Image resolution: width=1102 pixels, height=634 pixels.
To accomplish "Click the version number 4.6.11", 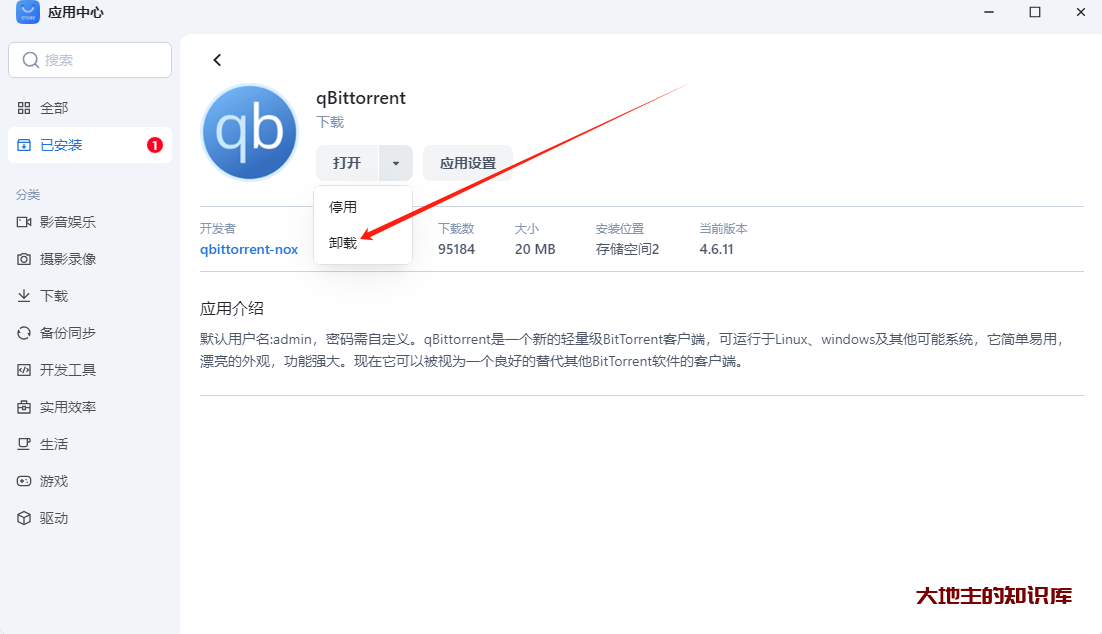I will [716, 250].
